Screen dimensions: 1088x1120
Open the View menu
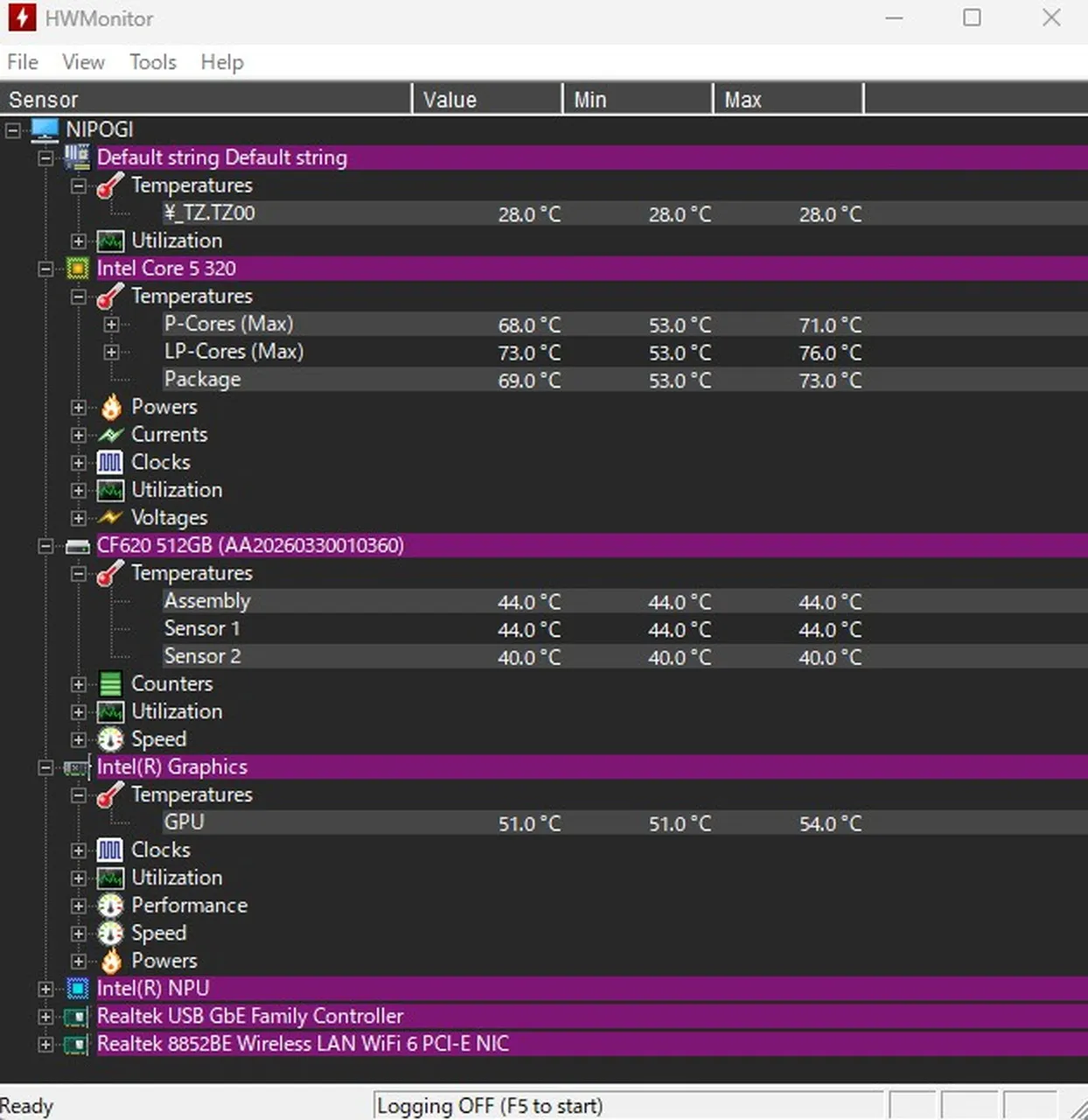(x=83, y=62)
